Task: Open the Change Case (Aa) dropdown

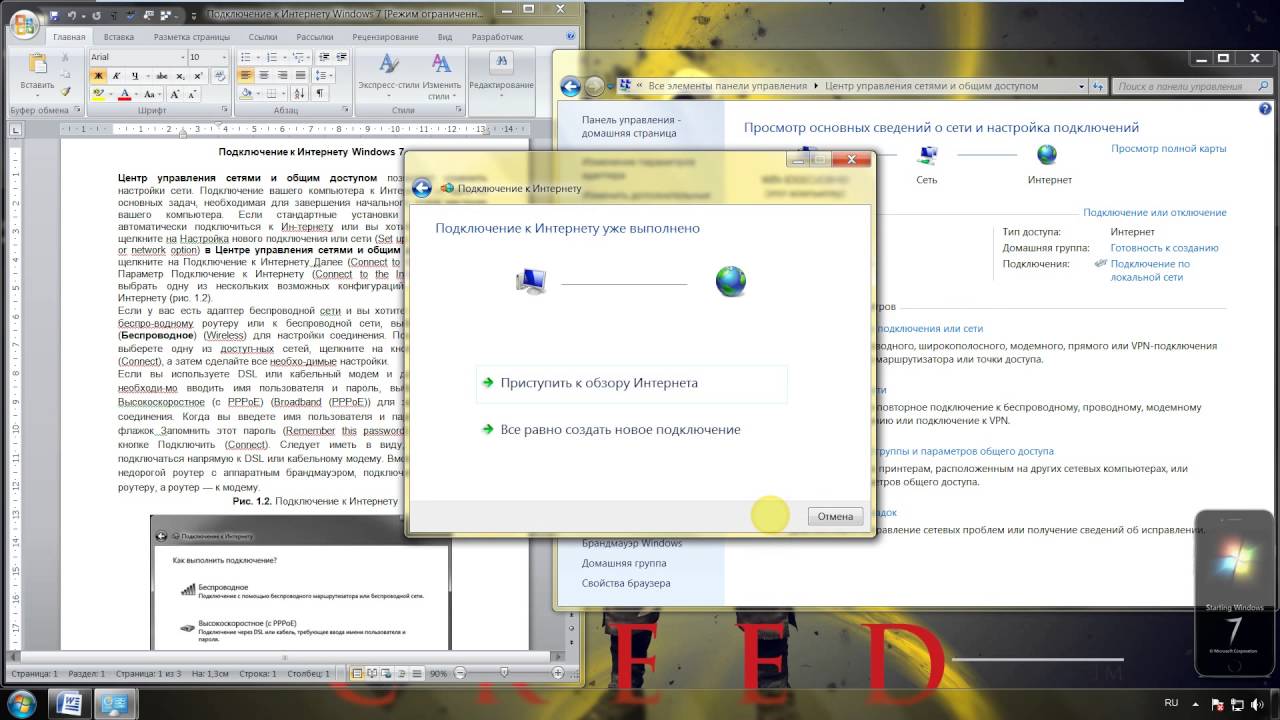Action: click(x=150, y=94)
